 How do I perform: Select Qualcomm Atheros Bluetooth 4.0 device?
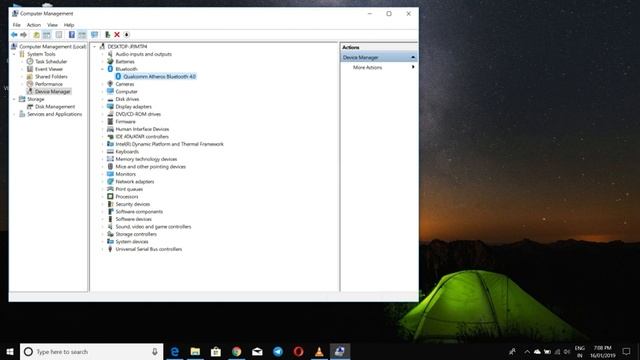pos(160,76)
